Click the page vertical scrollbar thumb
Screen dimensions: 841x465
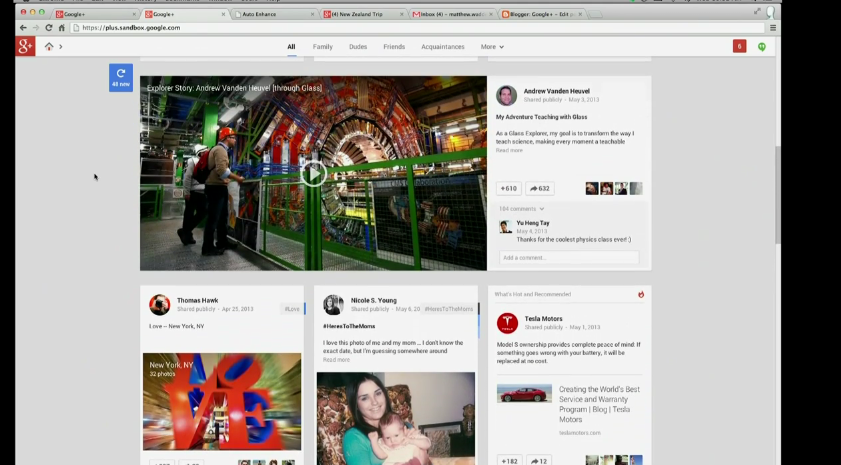[778, 195]
